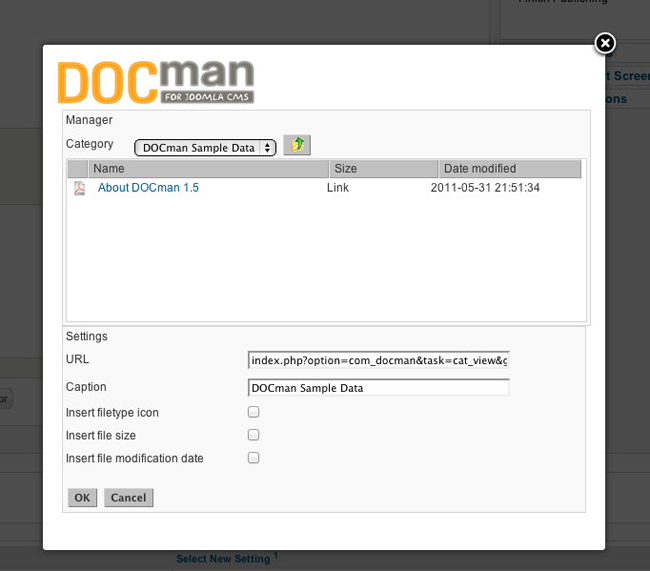Image resolution: width=650 pixels, height=571 pixels.
Task: Sort by Date modified column header
Action: [510, 169]
